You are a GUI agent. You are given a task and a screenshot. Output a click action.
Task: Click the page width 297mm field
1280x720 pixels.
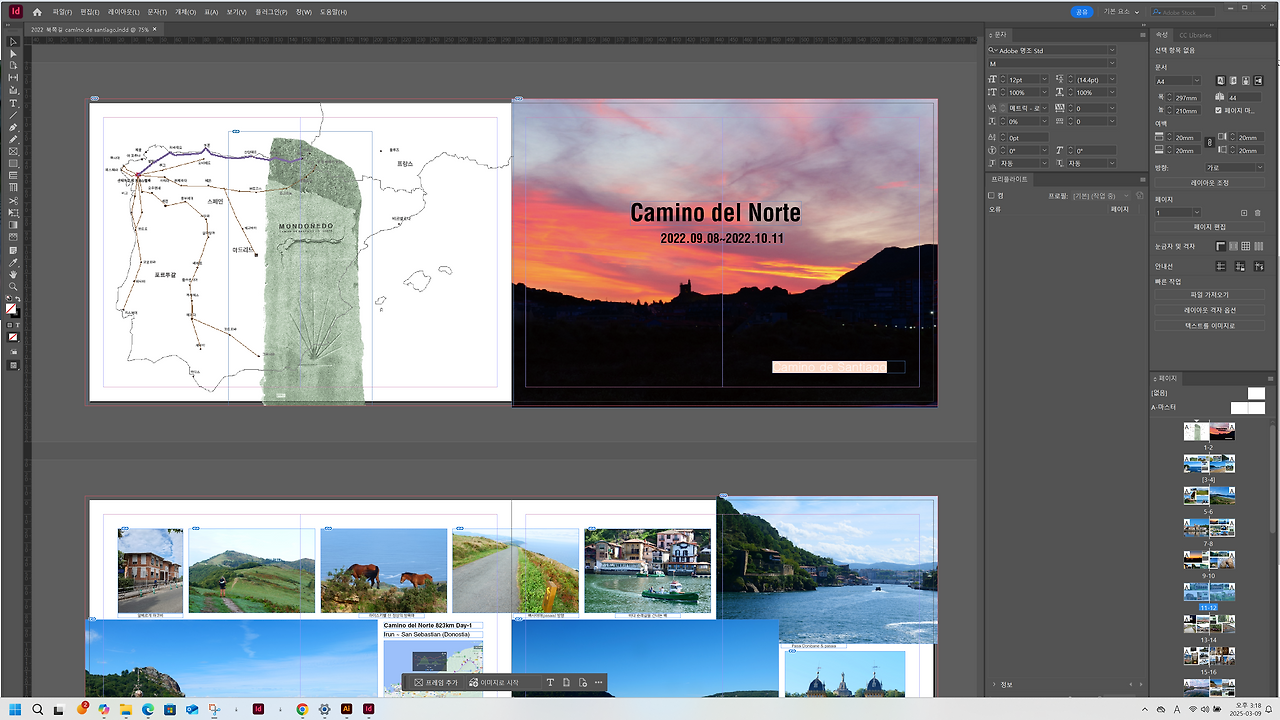1188,98
